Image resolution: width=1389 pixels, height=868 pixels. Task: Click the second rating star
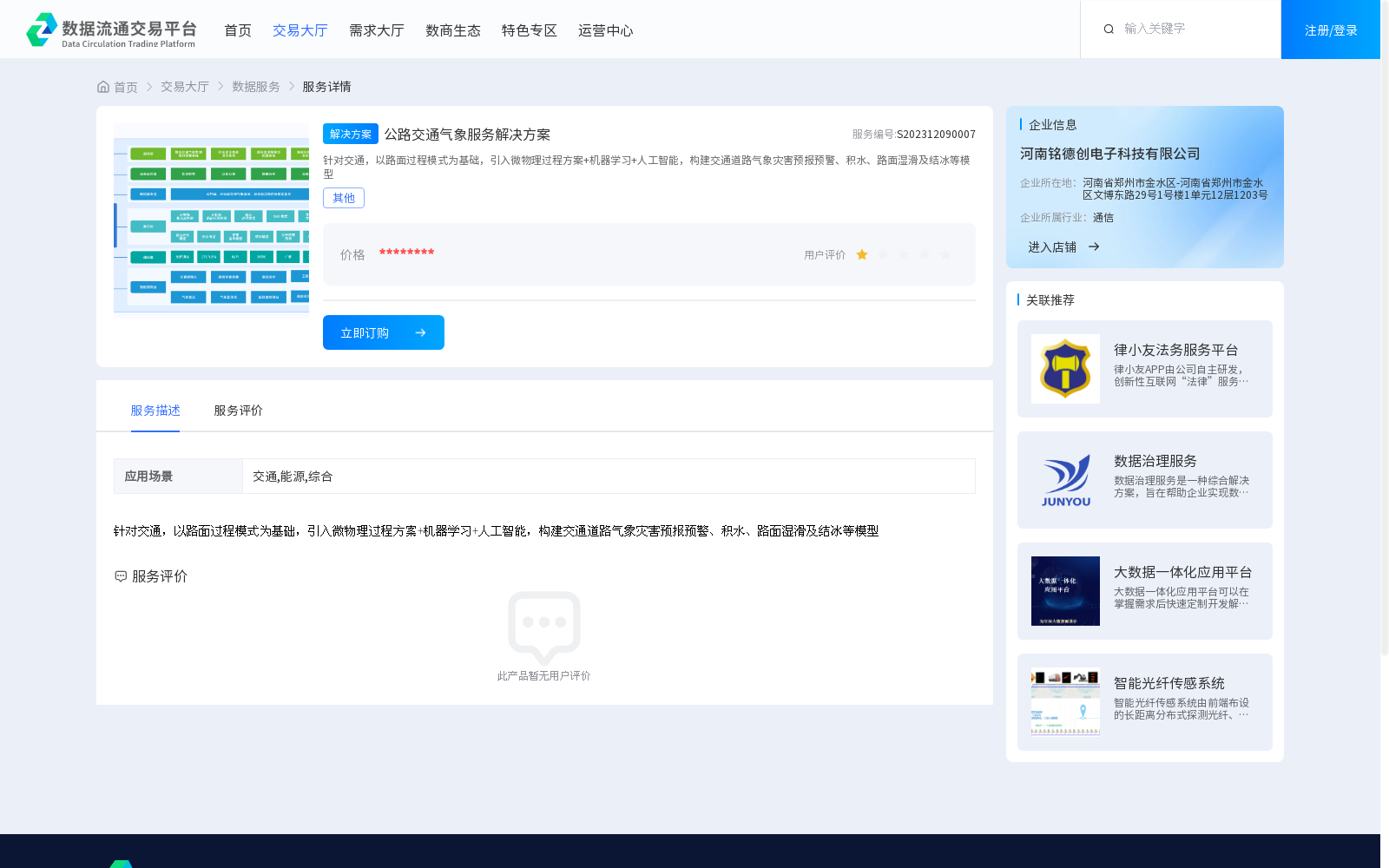(x=883, y=254)
